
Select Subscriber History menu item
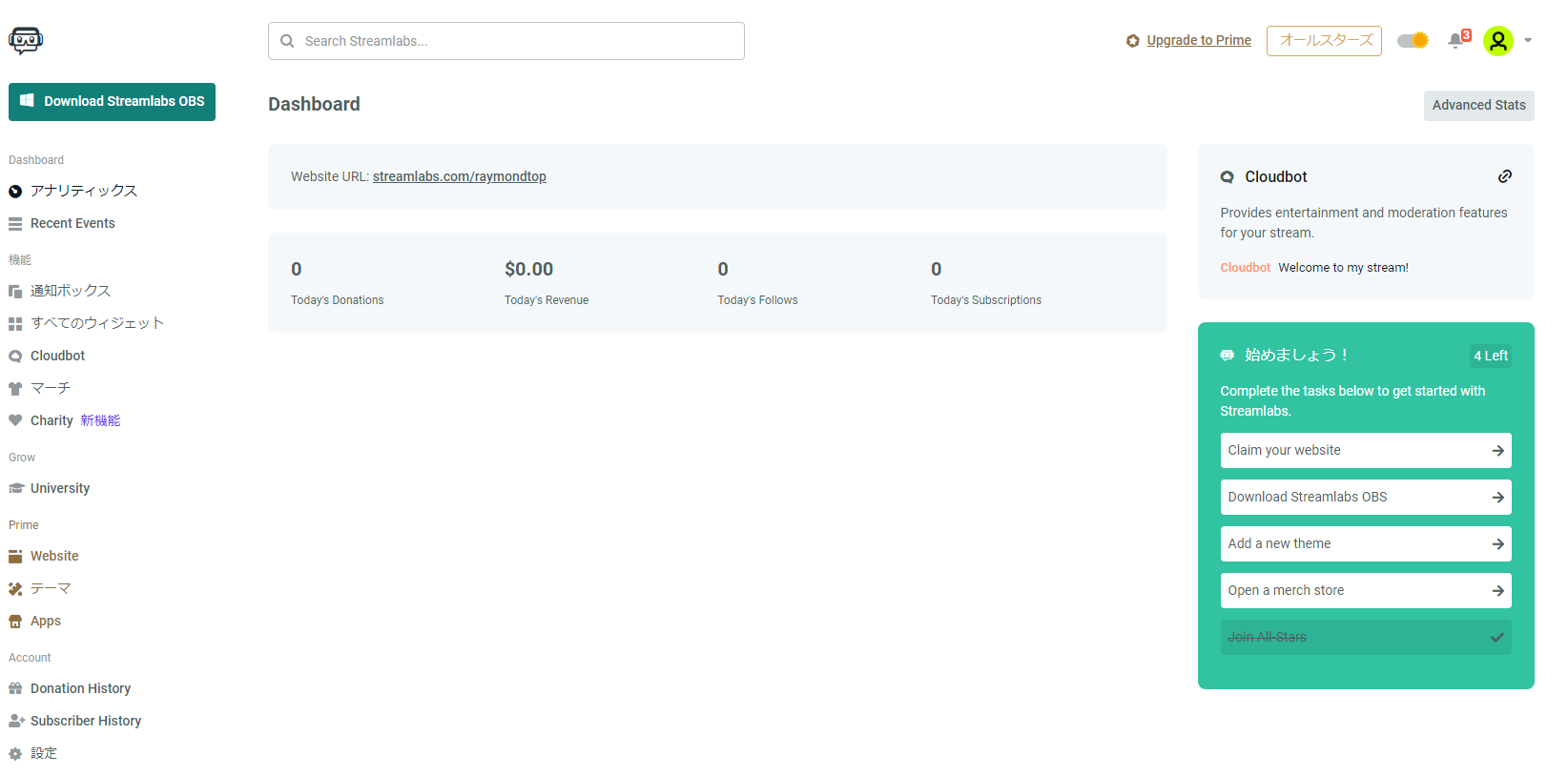[86, 721]
